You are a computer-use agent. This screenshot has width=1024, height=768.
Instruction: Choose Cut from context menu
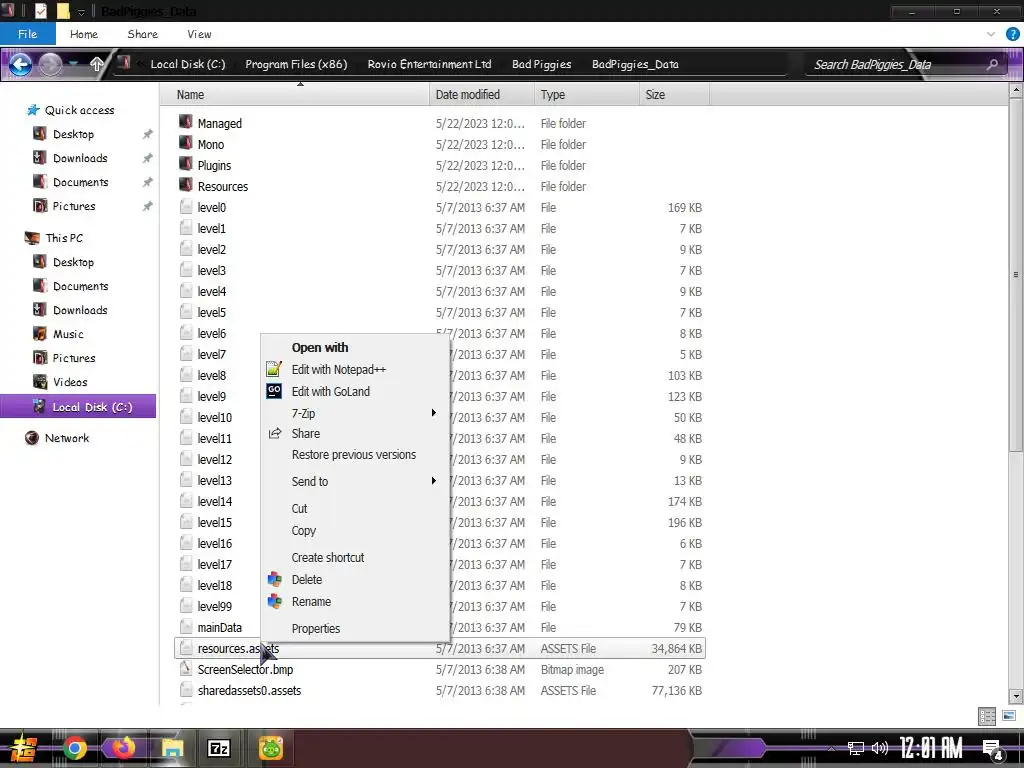click(299, 509)
